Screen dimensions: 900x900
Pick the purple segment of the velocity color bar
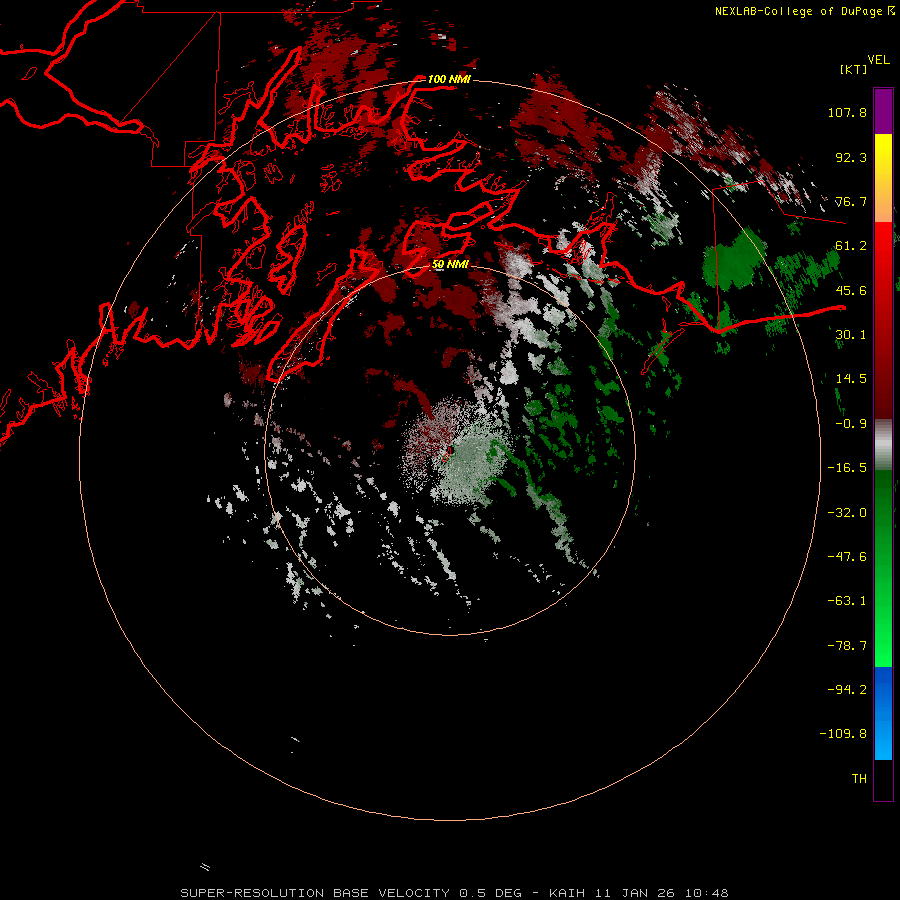(x=883, y=111)
